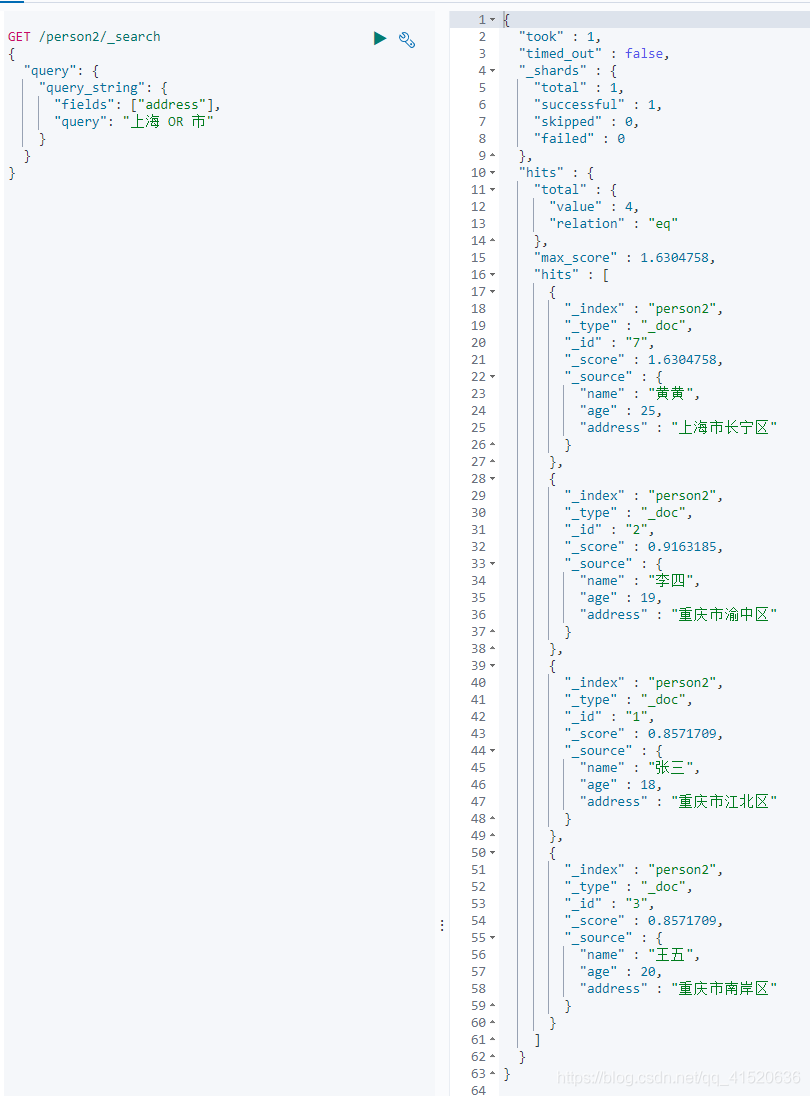Collapse the _source block on line 33
Viewport: 810px width, 1096px height.
coord(493,563)
